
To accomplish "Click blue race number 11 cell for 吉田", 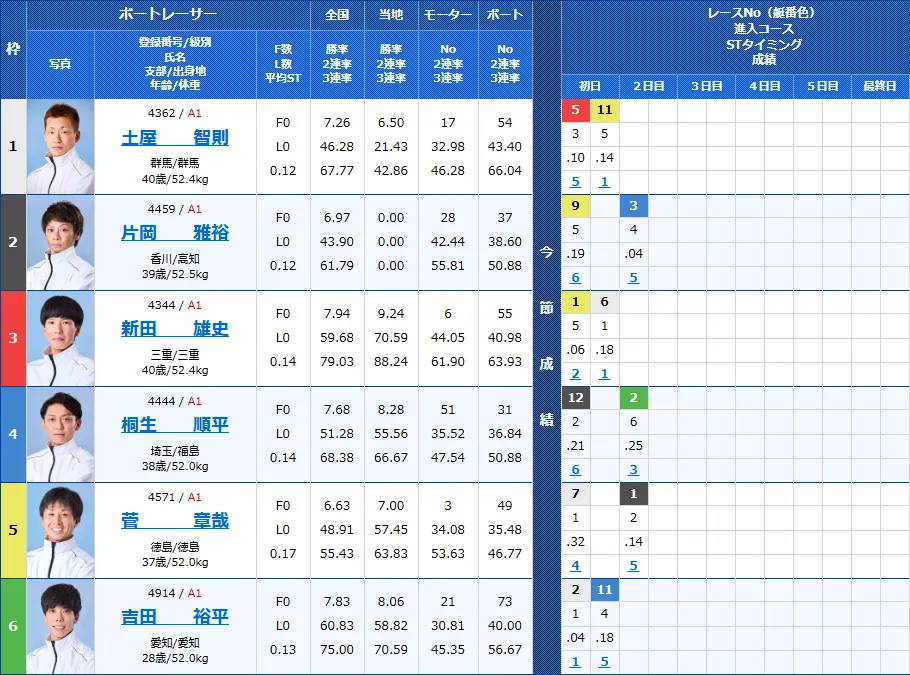I will coord(604,590).
